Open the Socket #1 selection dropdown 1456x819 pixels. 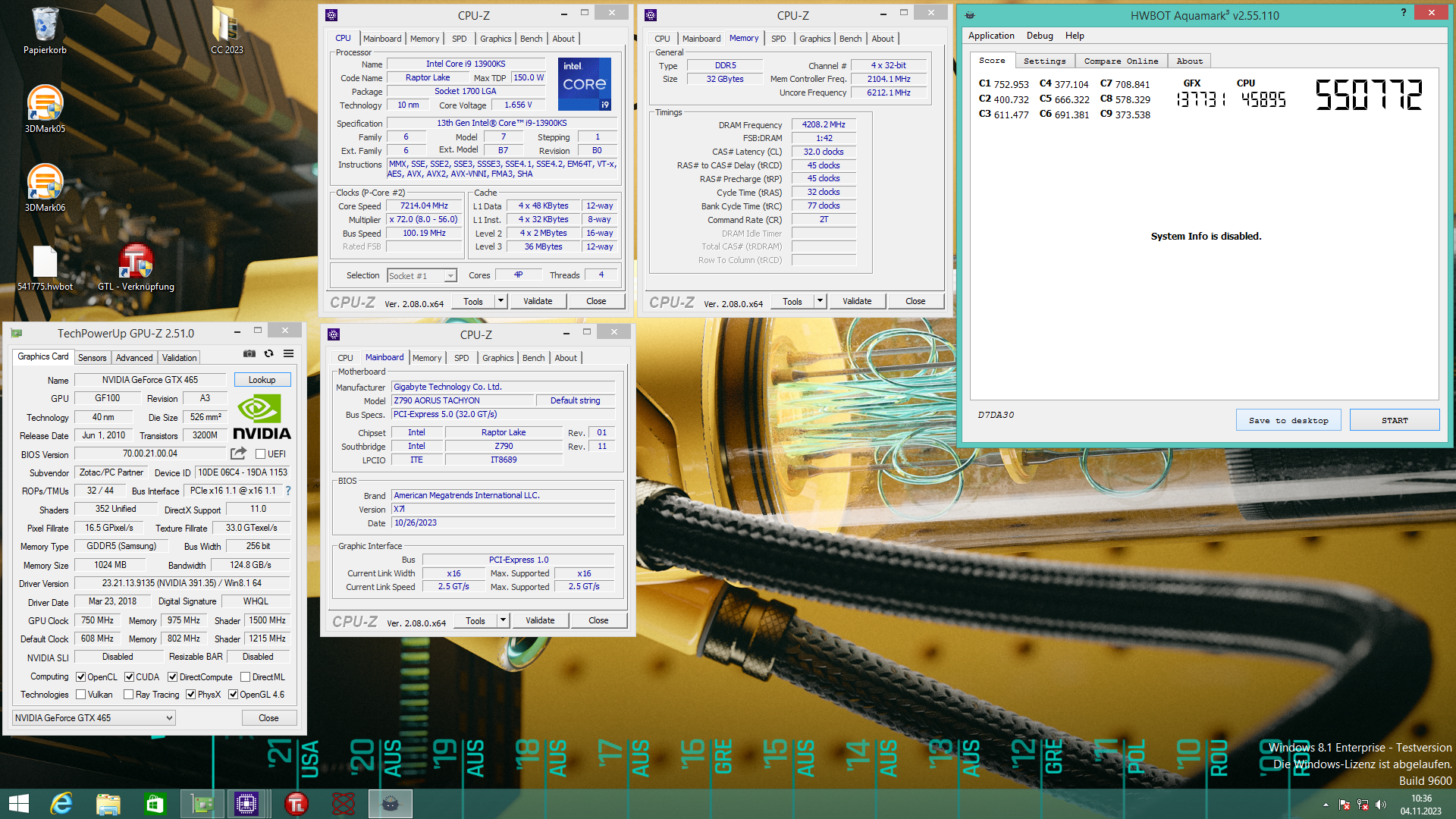[422, 276]
